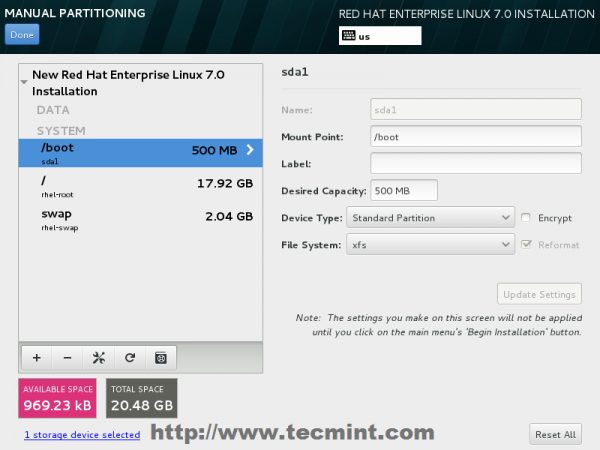Collapse the New Red Hat Enterprise Linux installation tree

(24, 82)
